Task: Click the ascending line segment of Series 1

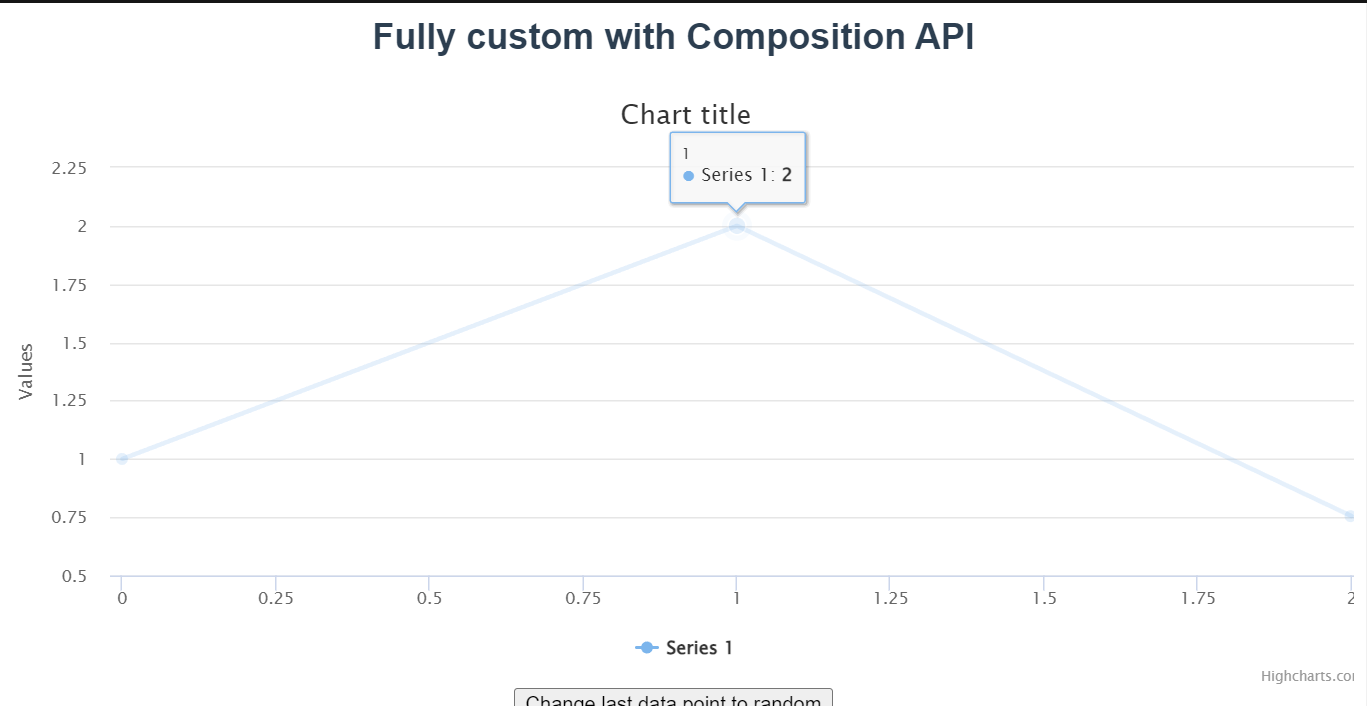Action: [429, 343]
